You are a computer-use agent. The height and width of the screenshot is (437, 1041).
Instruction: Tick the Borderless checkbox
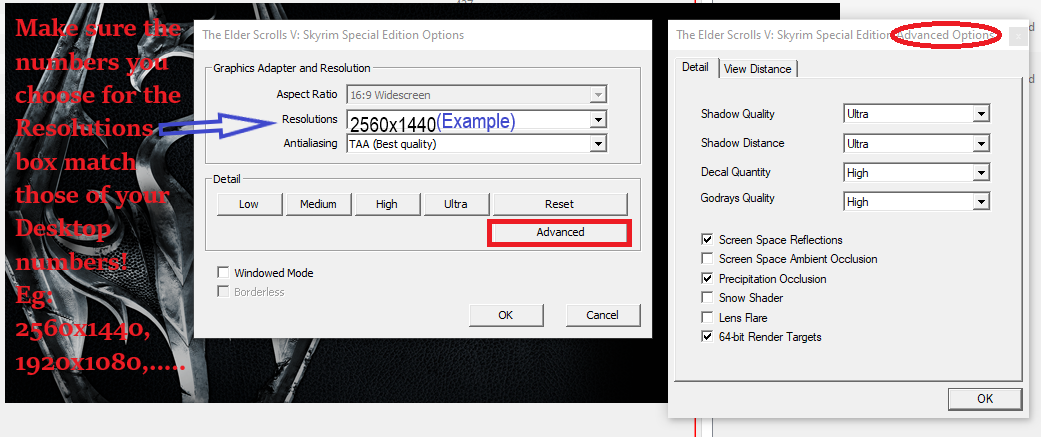click(x=223, y=292)
